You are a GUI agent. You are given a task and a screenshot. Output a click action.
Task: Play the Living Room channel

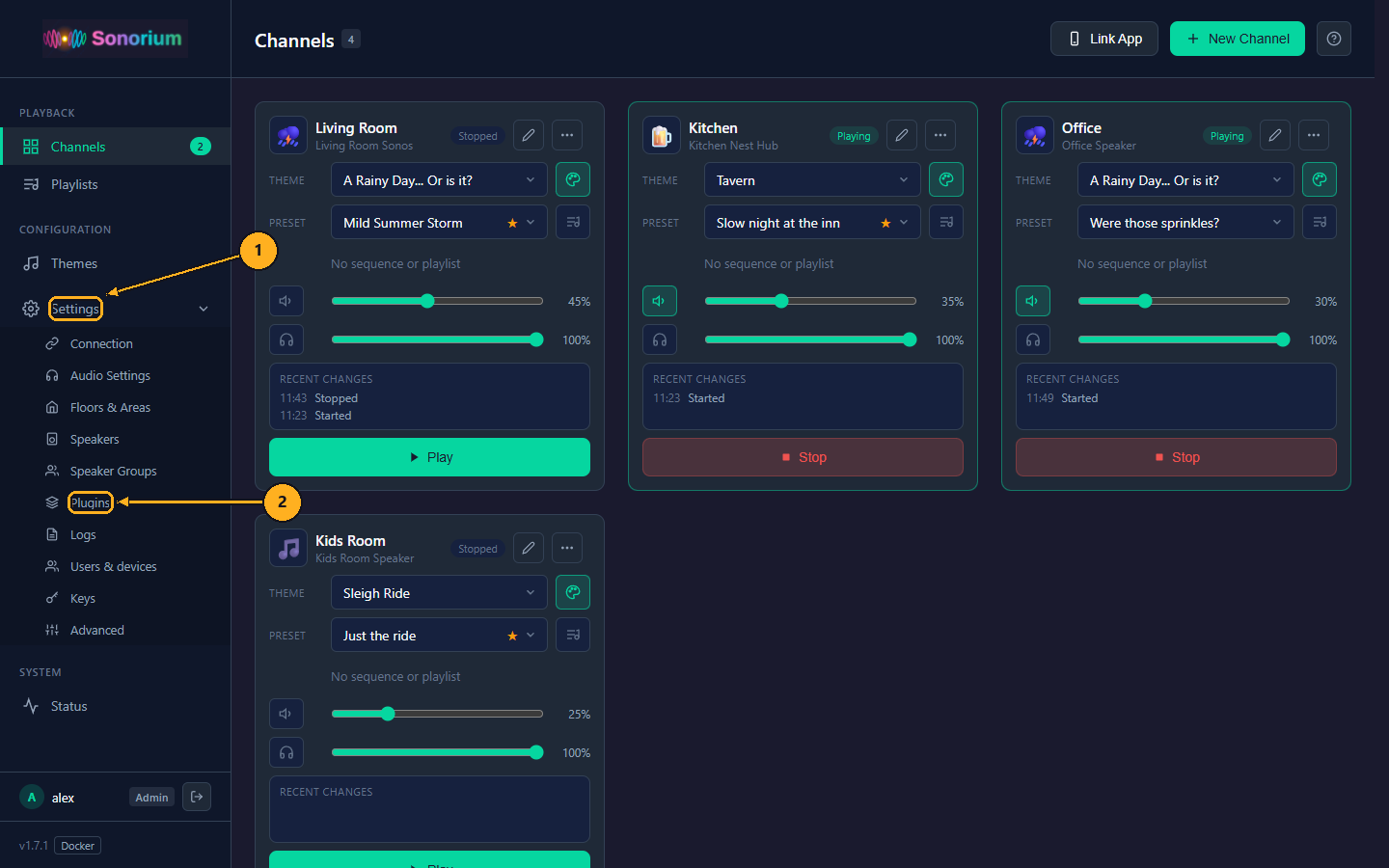429,457
